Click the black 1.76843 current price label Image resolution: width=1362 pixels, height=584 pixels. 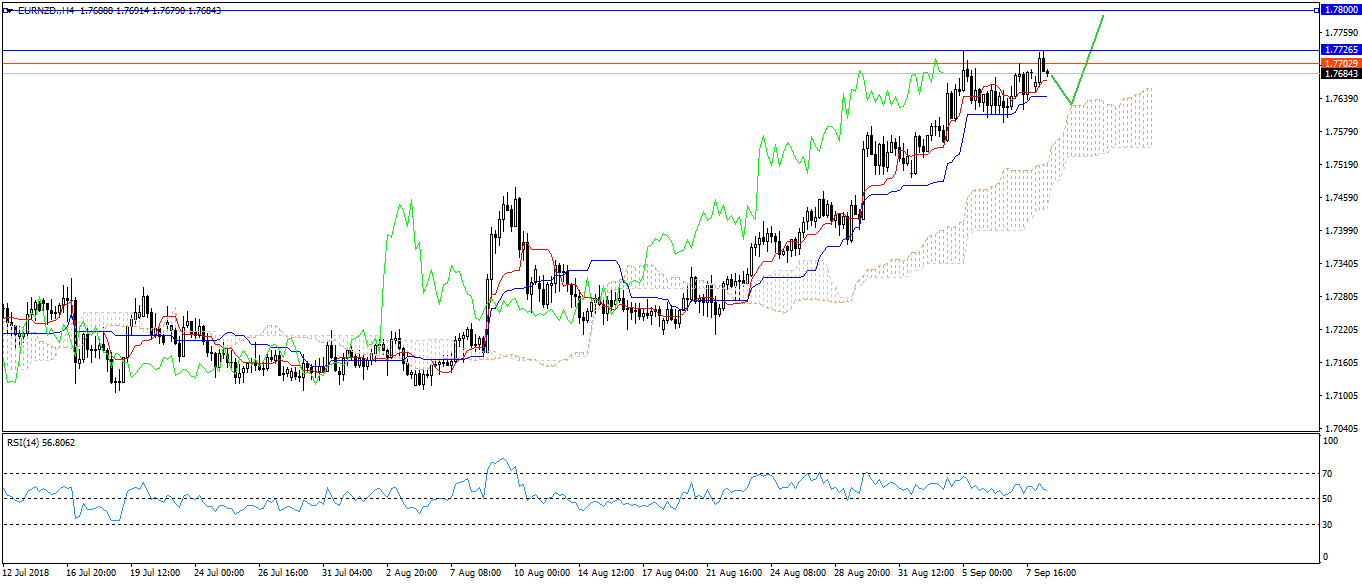pos(1339,73)
